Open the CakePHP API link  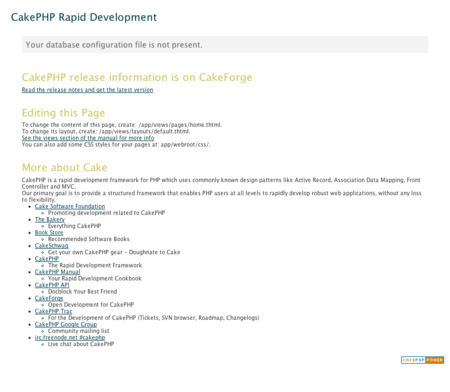[x=52, y=285]
